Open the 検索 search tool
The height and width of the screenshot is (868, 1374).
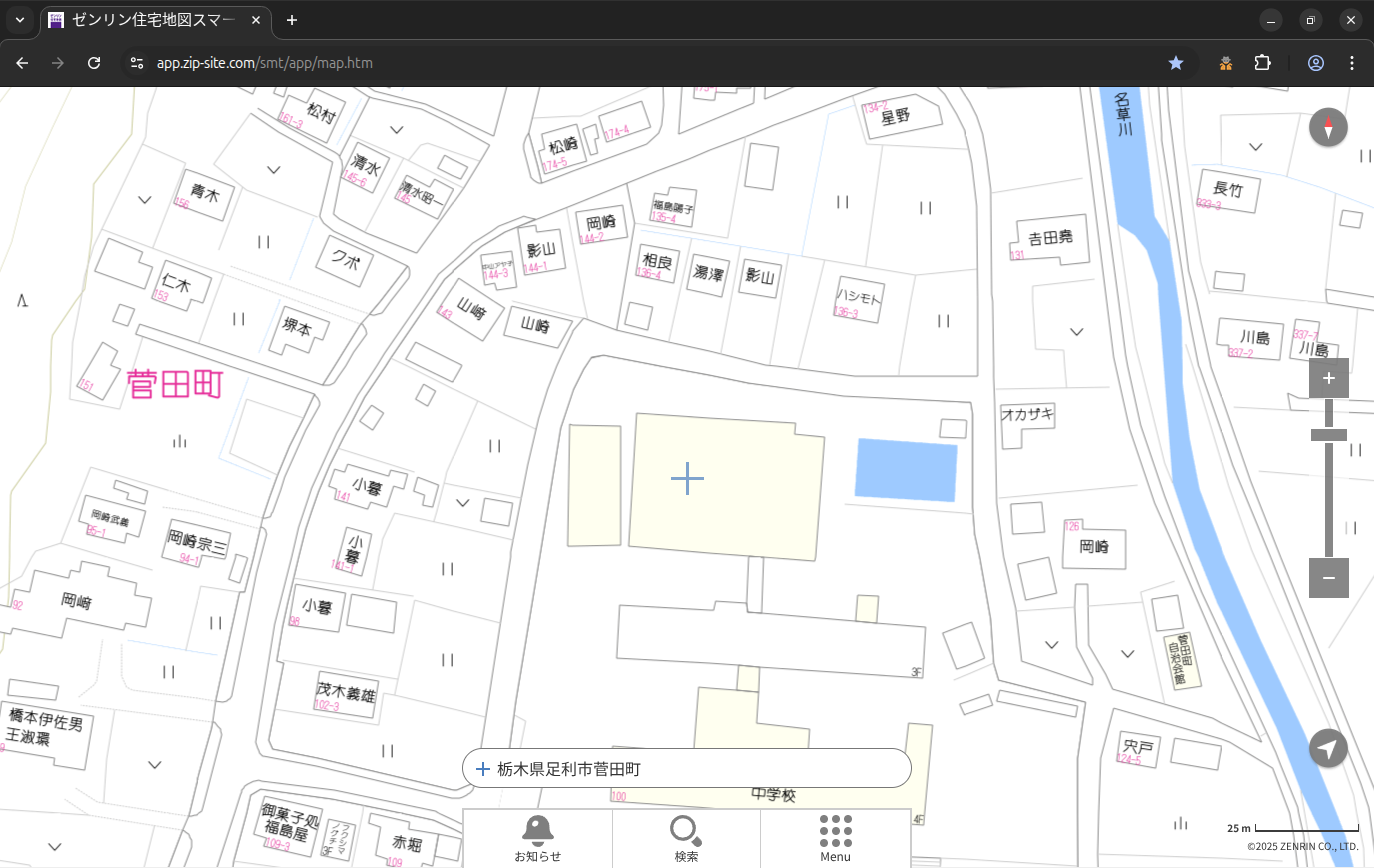click(686, 838)
